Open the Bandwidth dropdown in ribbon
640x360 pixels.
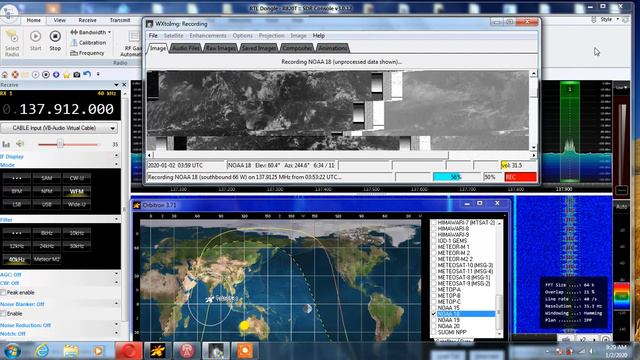90,32
